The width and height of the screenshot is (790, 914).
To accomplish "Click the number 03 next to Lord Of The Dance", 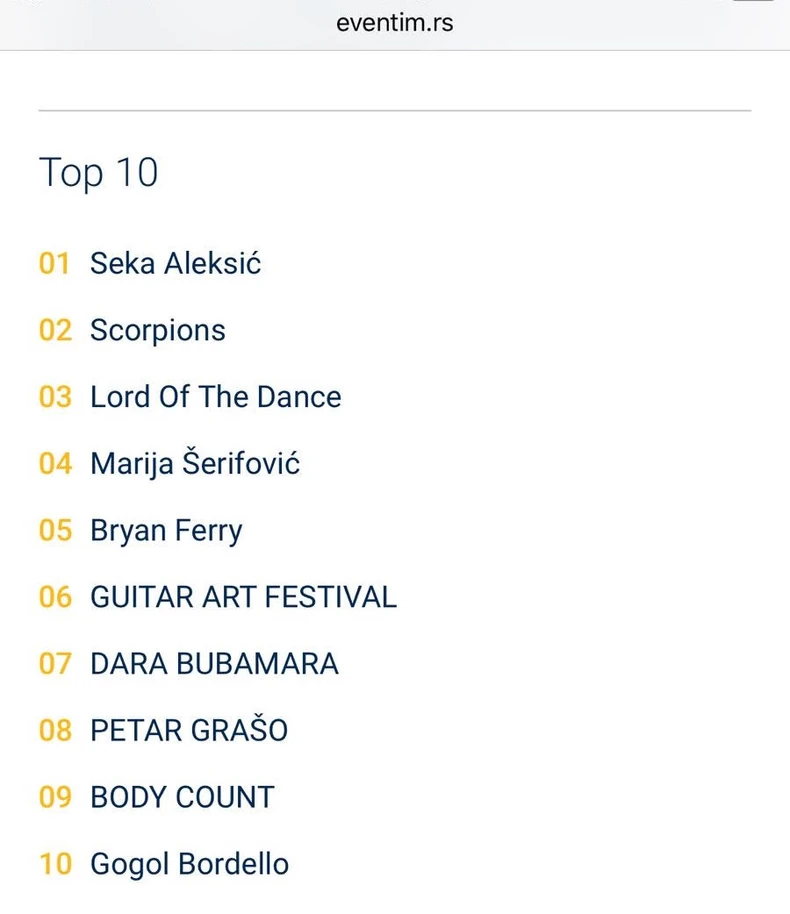I will click(53, 396).
